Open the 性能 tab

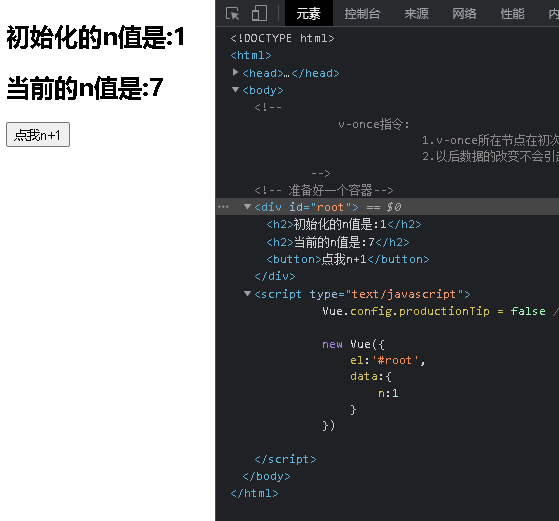pyautogui.click(x=512, y=14)
